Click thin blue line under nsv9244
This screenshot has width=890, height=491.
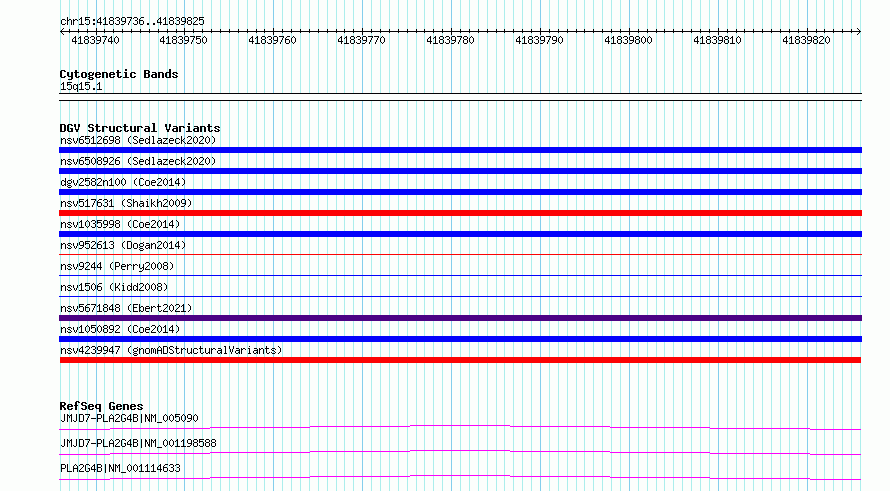click(460, 275)
